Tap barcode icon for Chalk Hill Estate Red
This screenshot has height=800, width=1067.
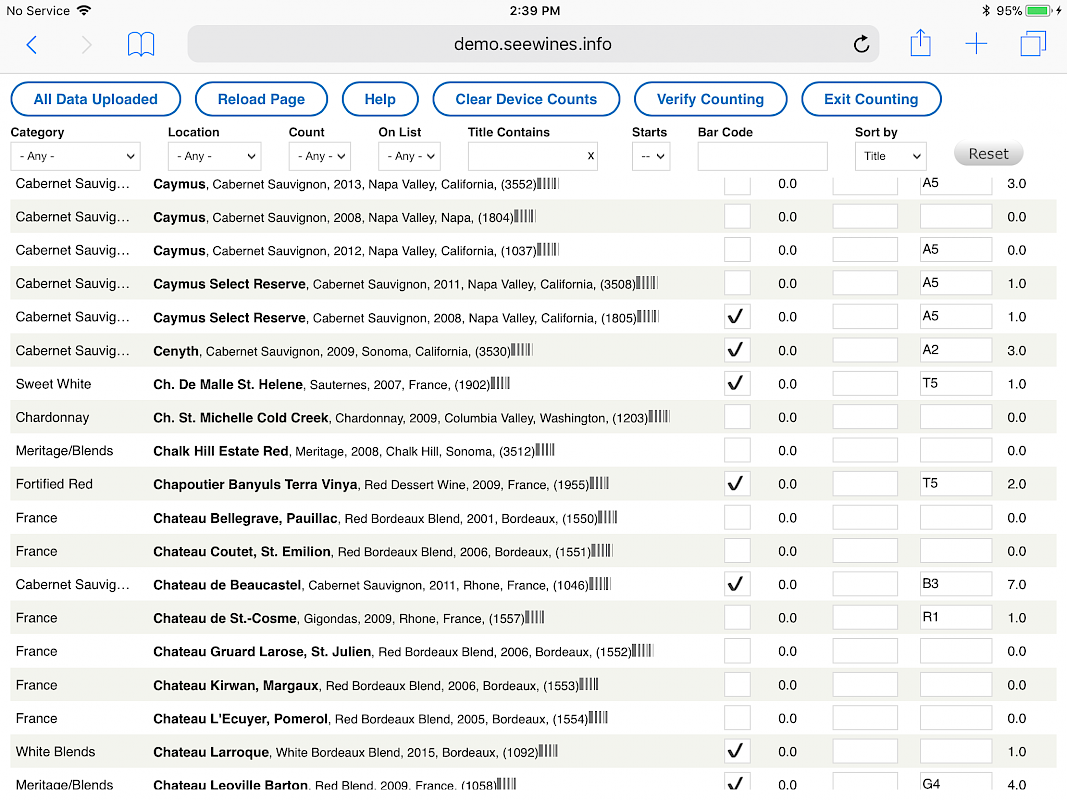pyautogui.click(x=545, y=450)
